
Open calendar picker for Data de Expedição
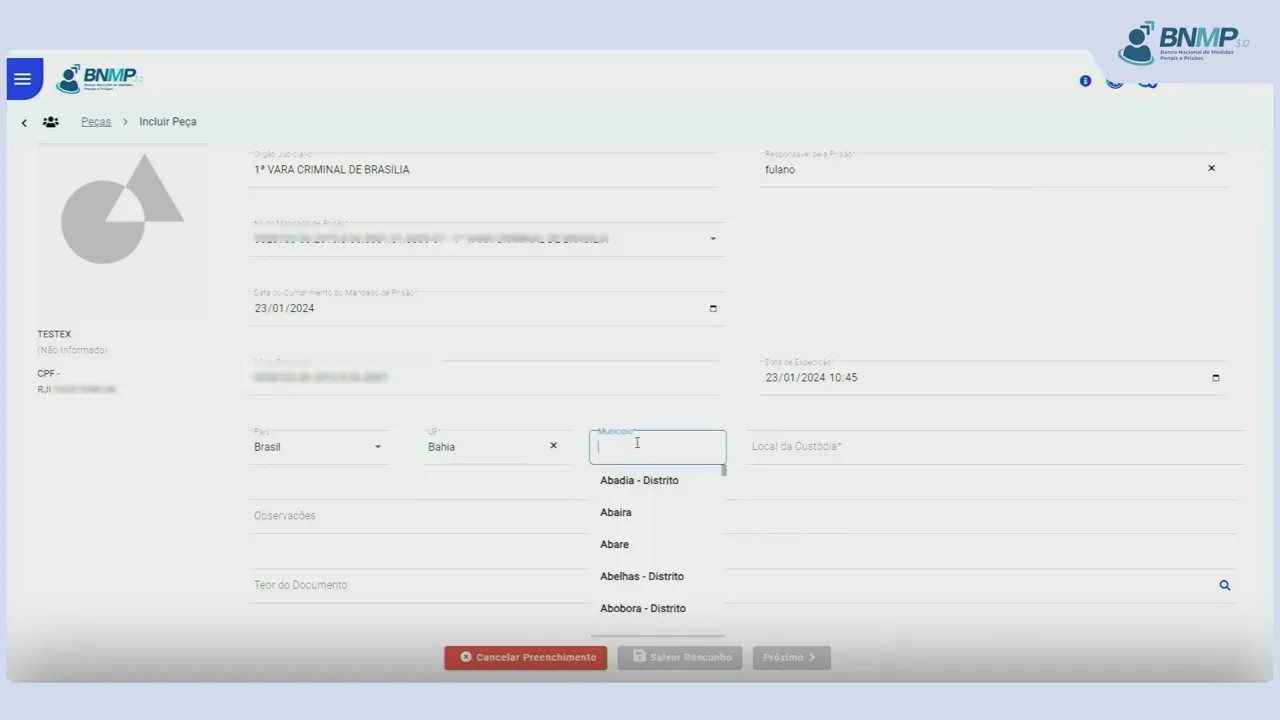(1216, 378)
